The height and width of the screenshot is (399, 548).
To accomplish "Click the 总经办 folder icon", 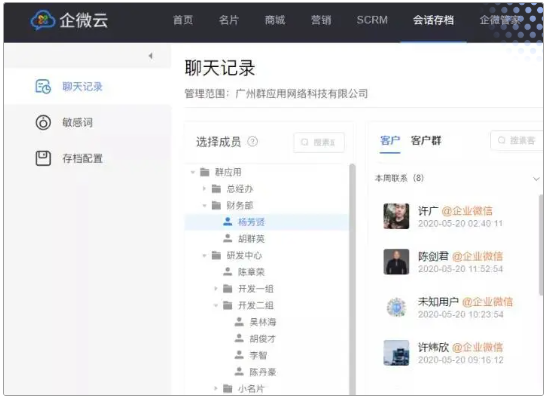I will point(216,189).
